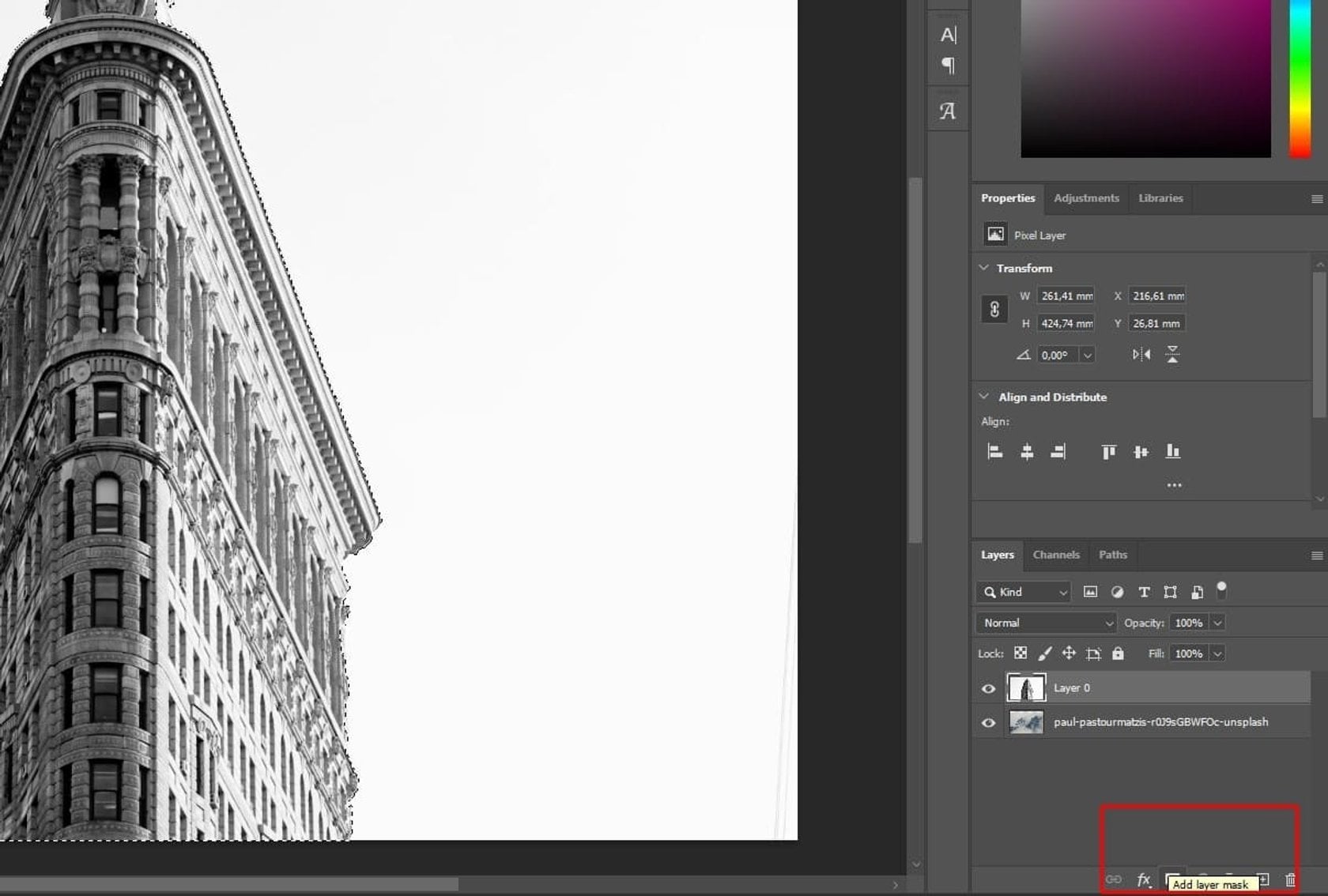This screenshot has width=1328, height=896.
Task: Toggle the width-height proportion link button
Action: (994, 309)
